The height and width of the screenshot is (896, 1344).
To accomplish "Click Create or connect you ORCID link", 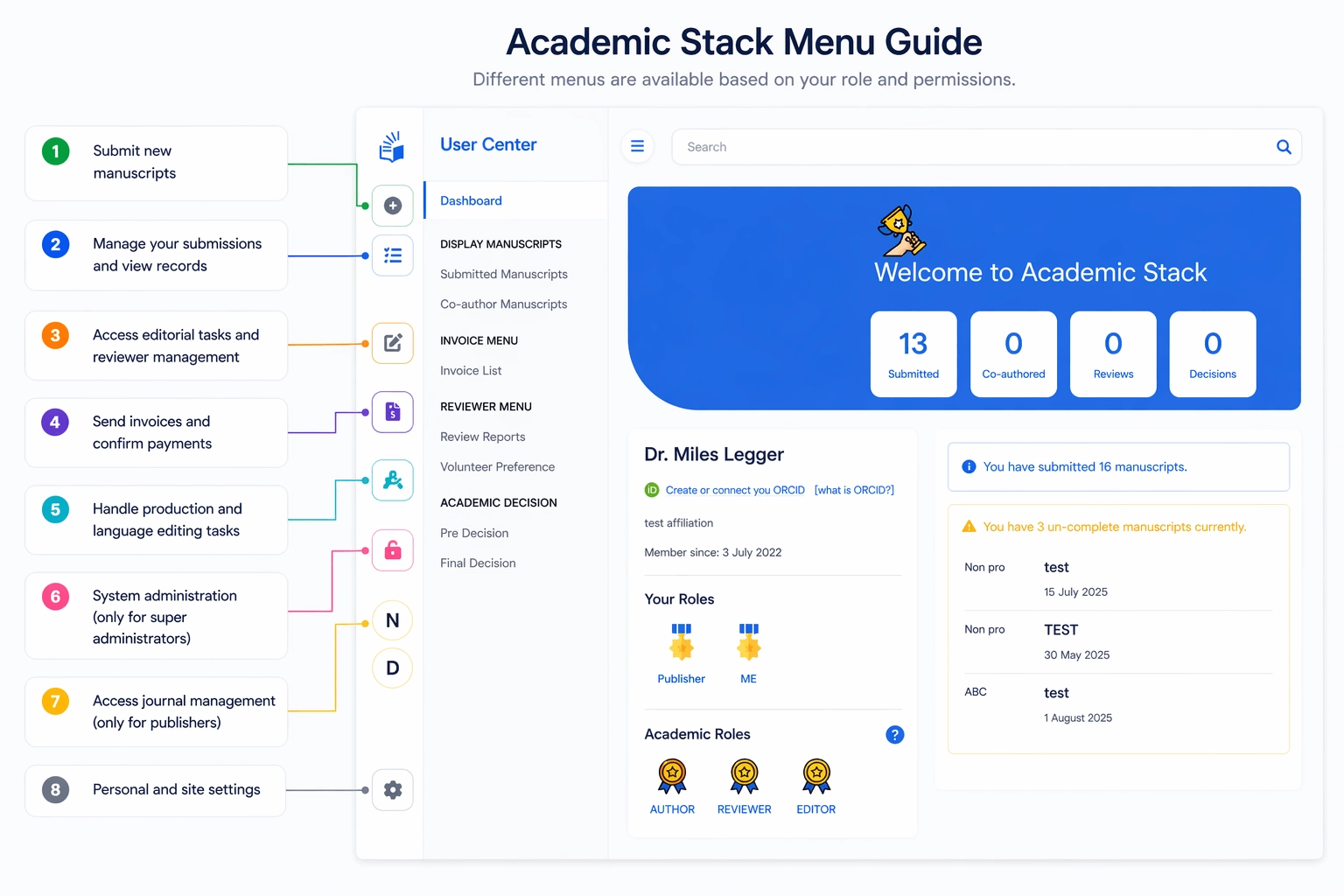I will click(x=735, y=490).
